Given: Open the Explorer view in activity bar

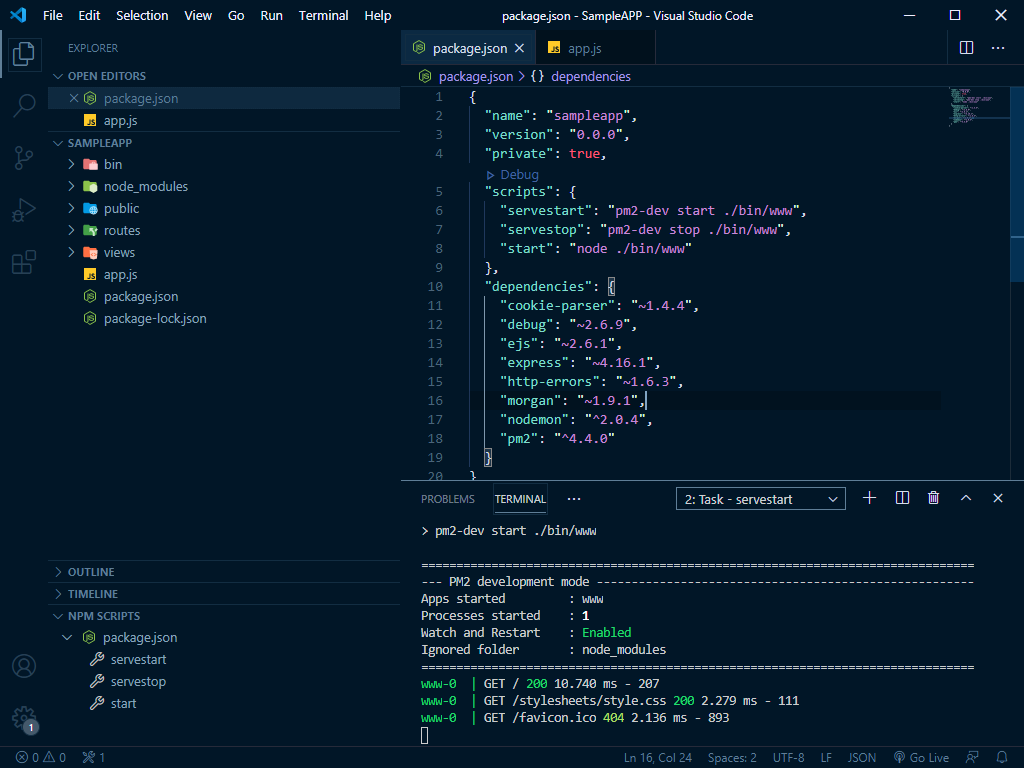Looking at the screenshot, I should click(x=24, y=54).
